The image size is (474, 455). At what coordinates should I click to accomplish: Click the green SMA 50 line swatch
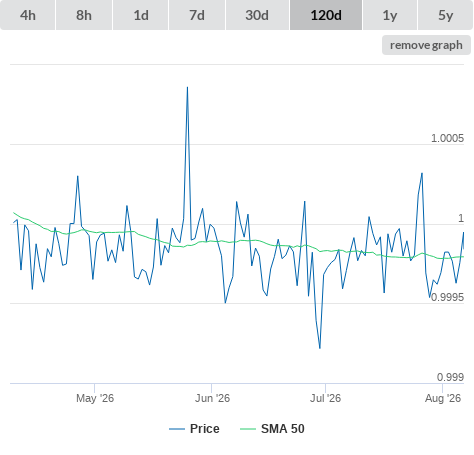(x=248, y=429)
